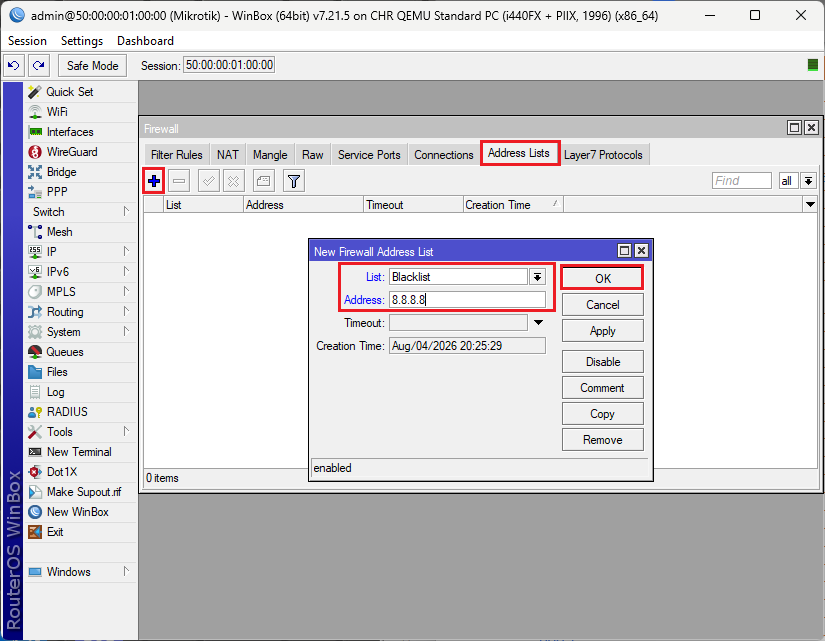
Task: Open the column selector dropdown arrow
Action: pos(810,204)
